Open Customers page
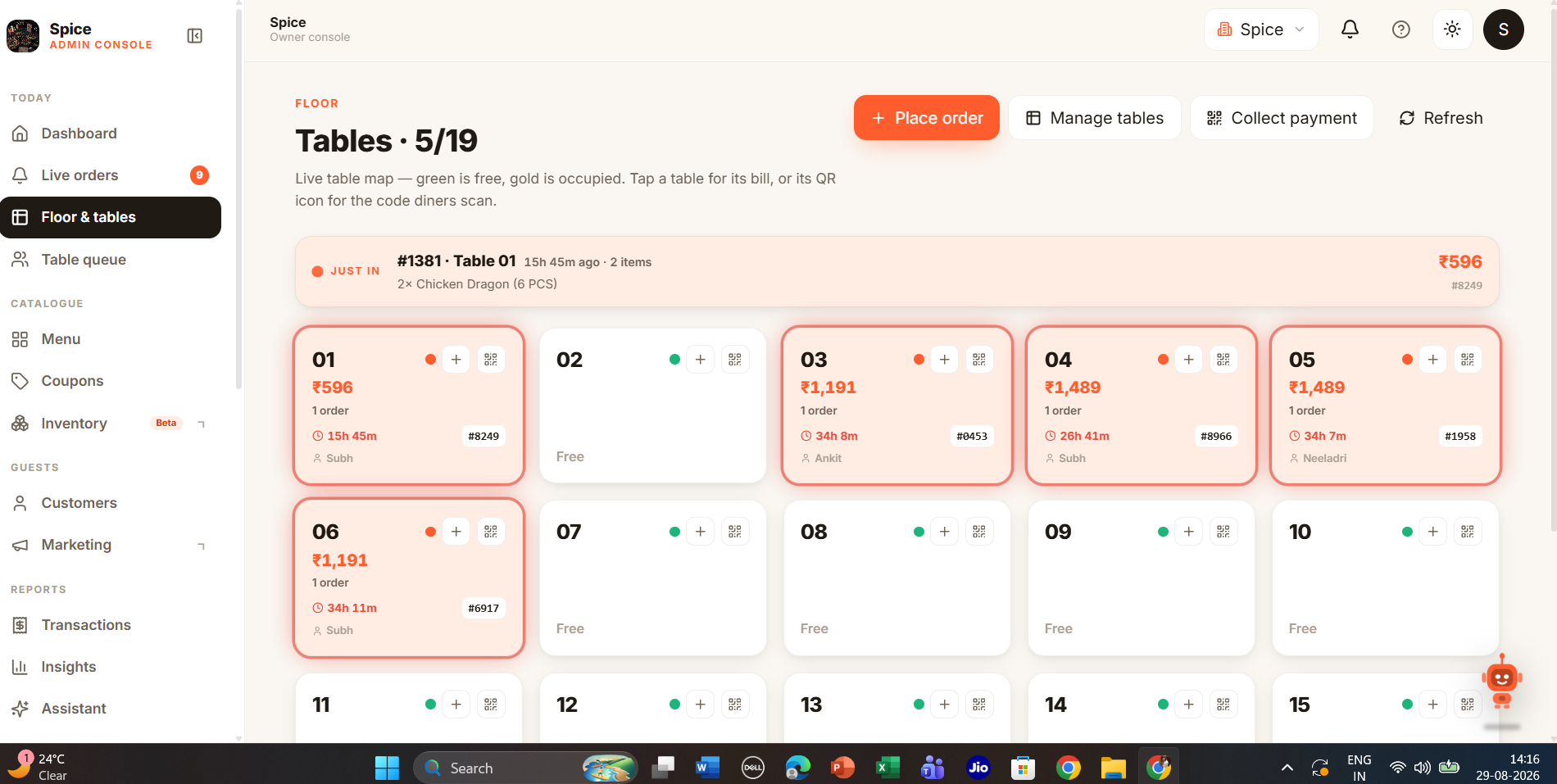 click(111, 503)
